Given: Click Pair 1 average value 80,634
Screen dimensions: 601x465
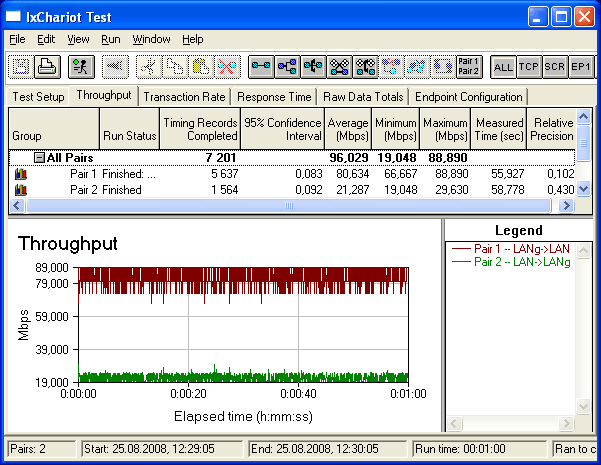Looking at the screenshot, I should (353, 174).
